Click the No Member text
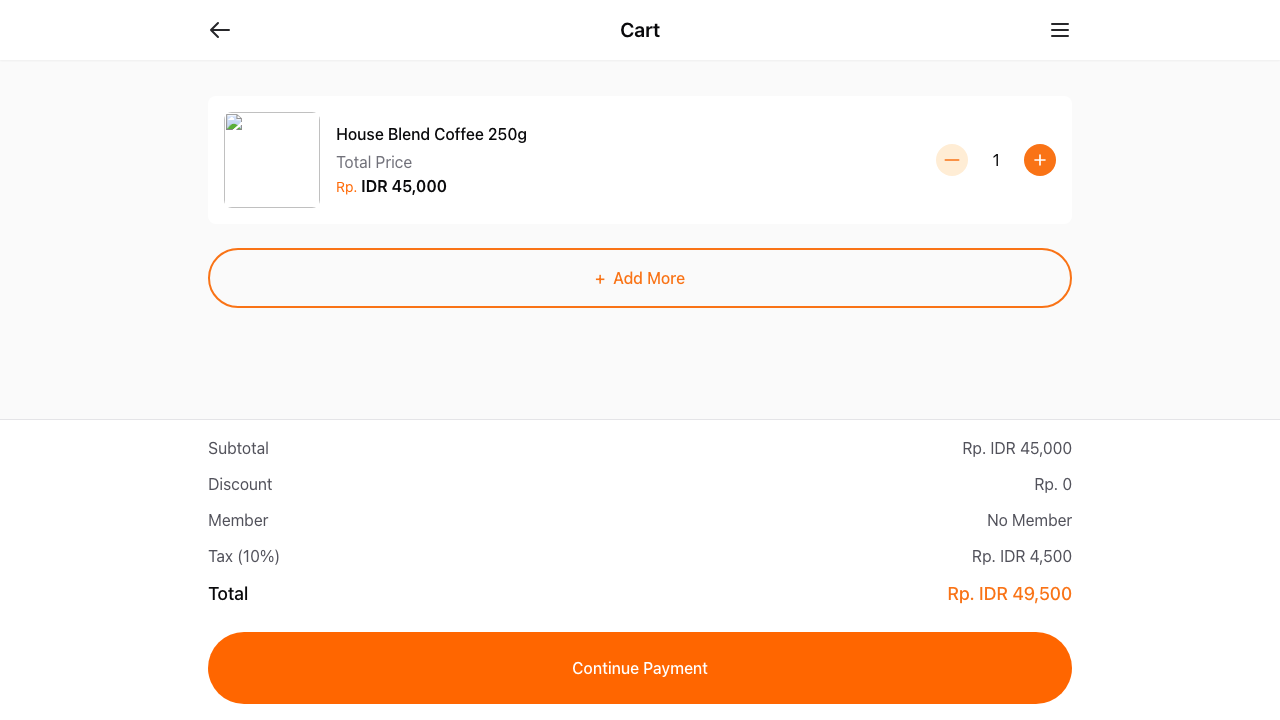 (1029, 520)
